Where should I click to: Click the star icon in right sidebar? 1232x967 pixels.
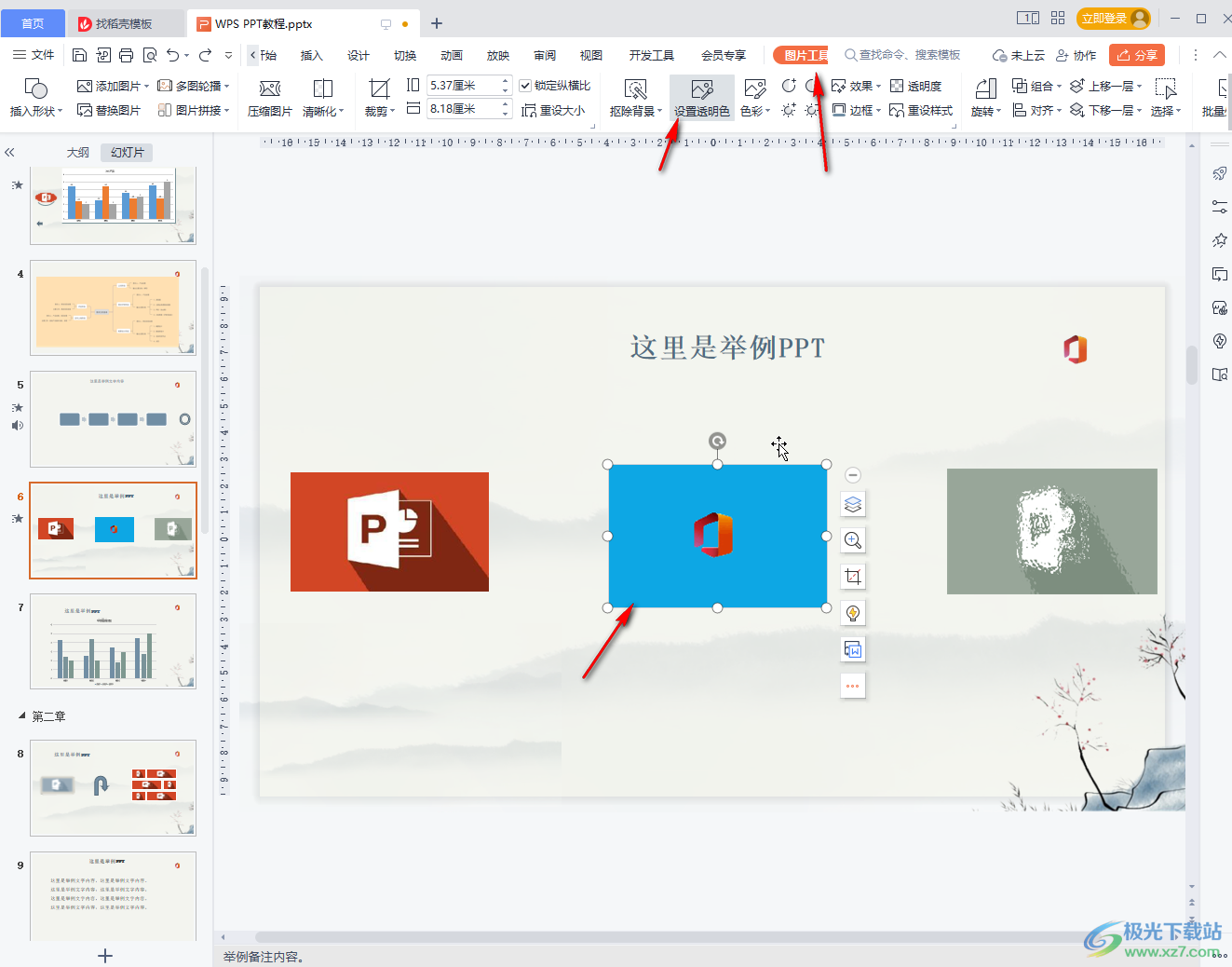point(1220,240)
